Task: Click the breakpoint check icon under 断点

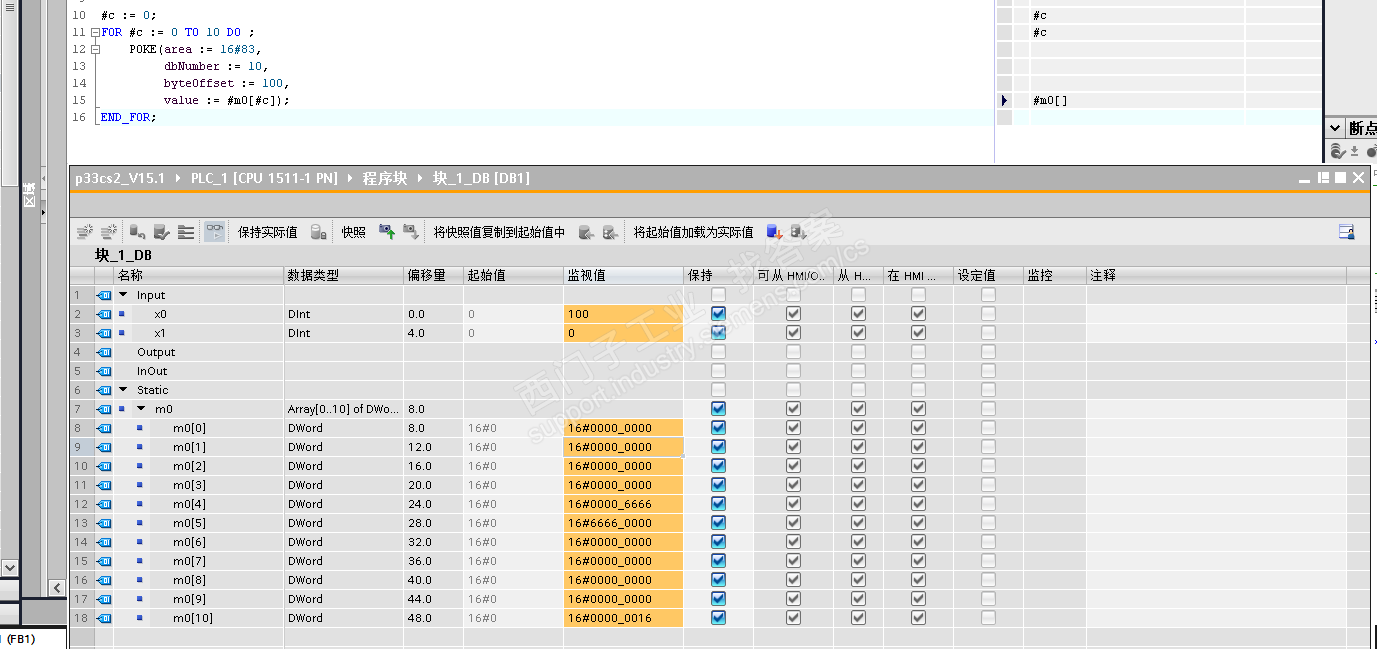Action: click(1338, 151)
